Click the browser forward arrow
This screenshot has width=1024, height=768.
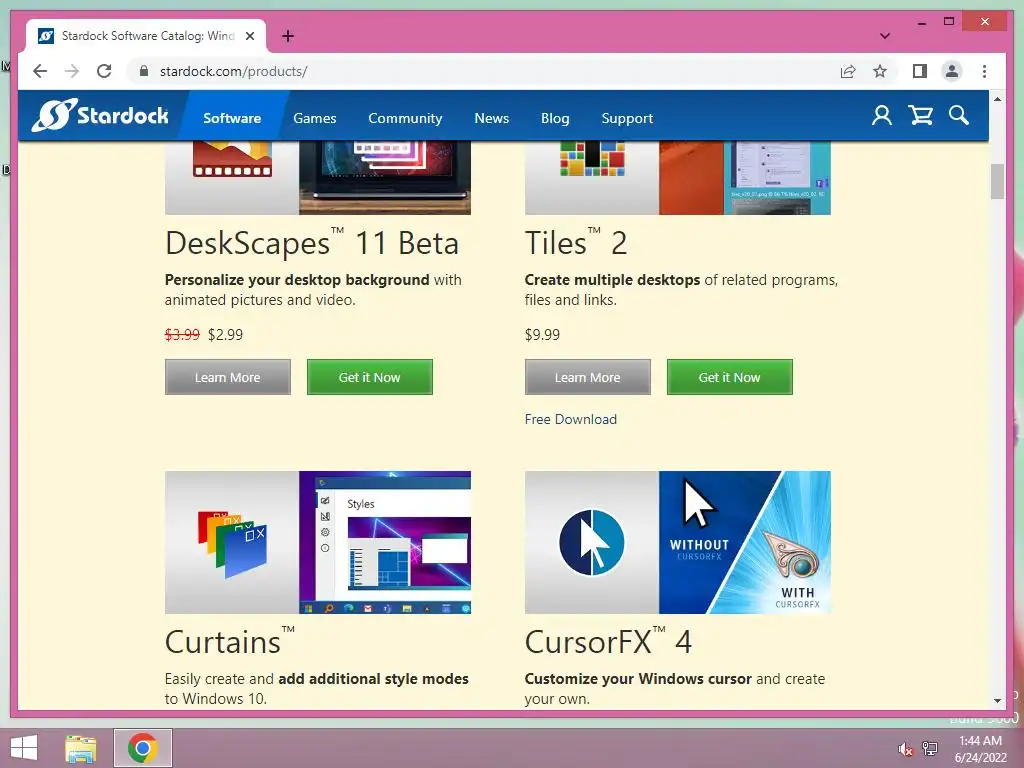pyautogui.click(x=72, y=71)
